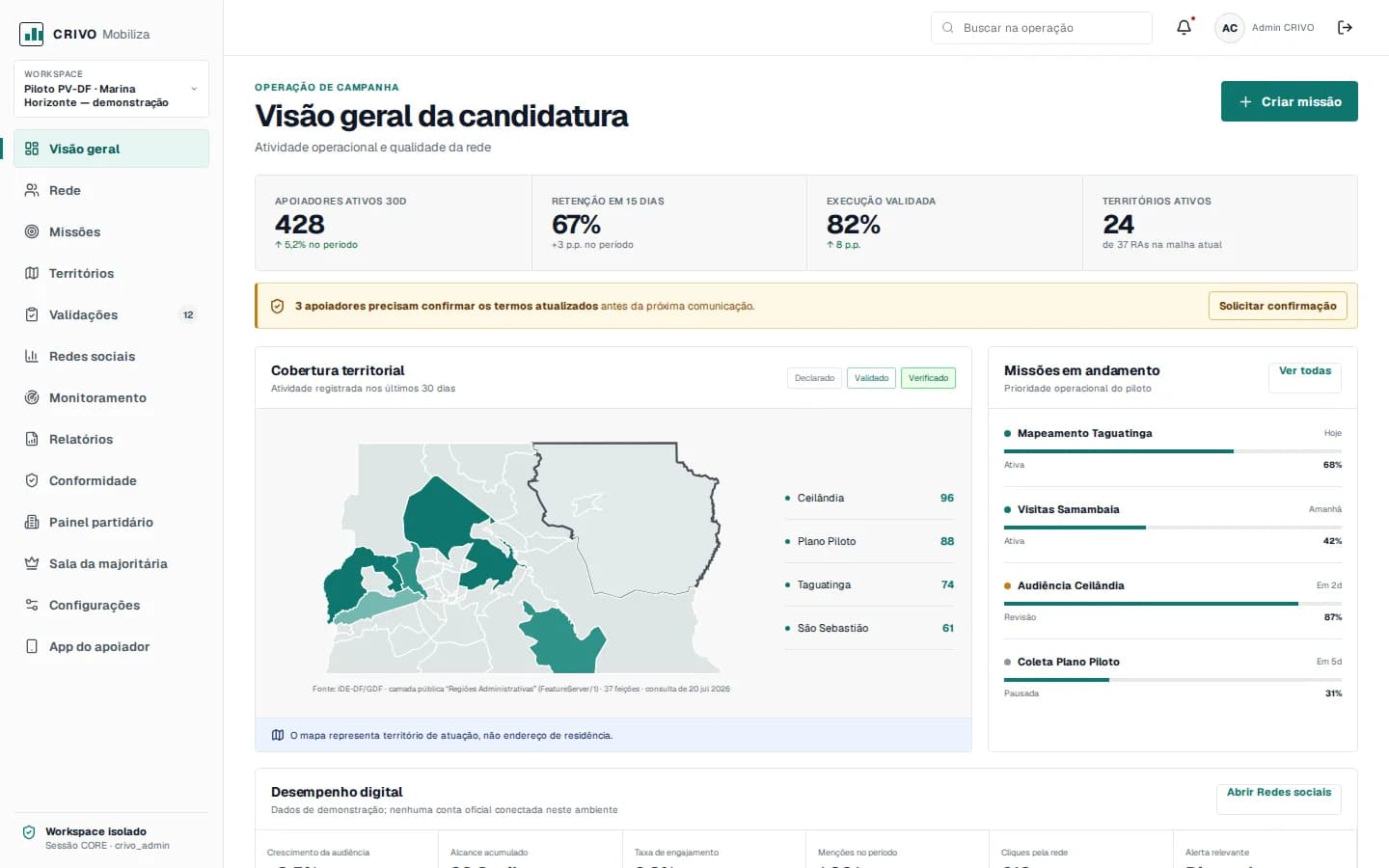Click the Execução validada value 82%
1389x868 pixels.
[854, 224]
